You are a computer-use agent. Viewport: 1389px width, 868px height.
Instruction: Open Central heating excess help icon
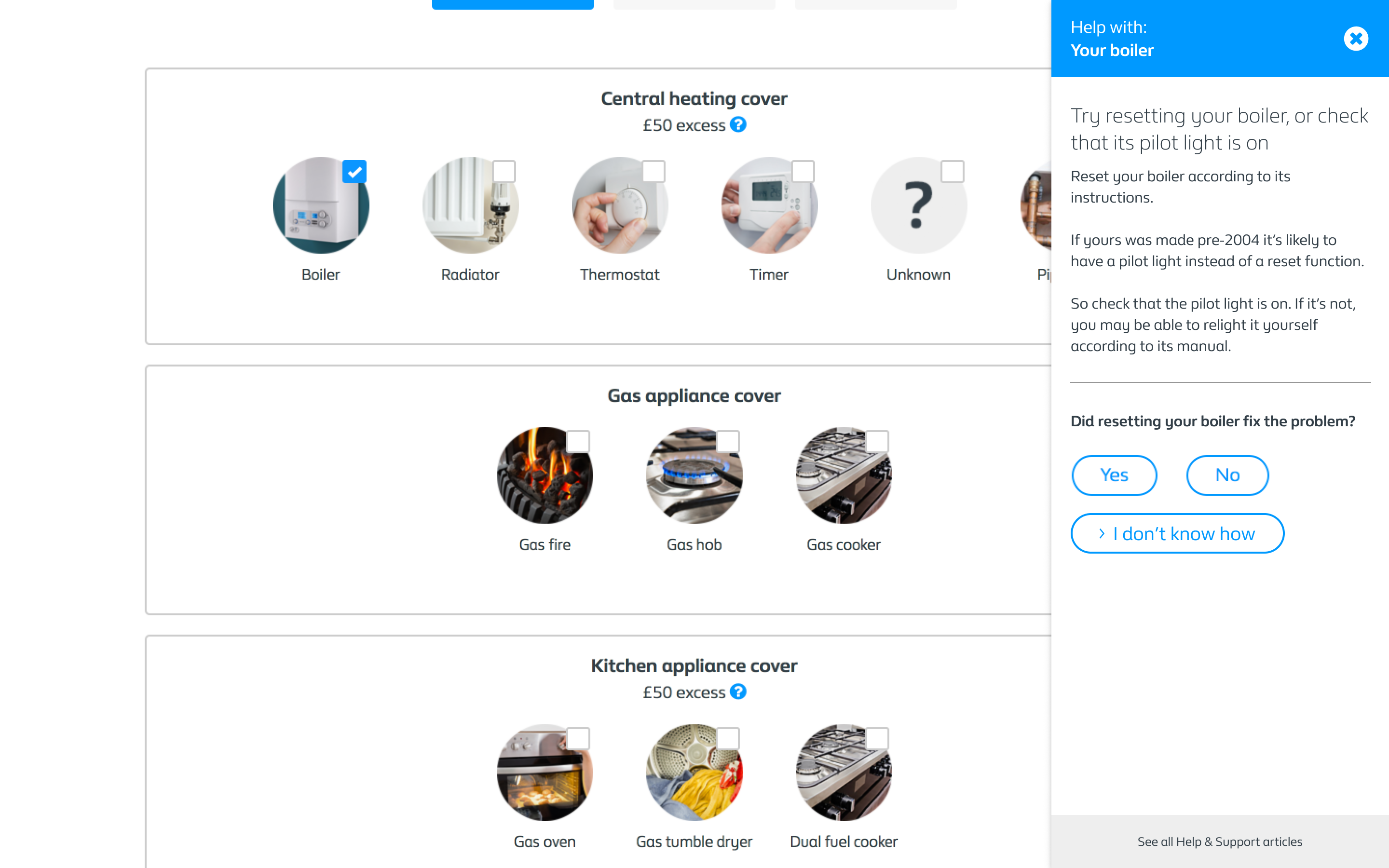(738, 124)
